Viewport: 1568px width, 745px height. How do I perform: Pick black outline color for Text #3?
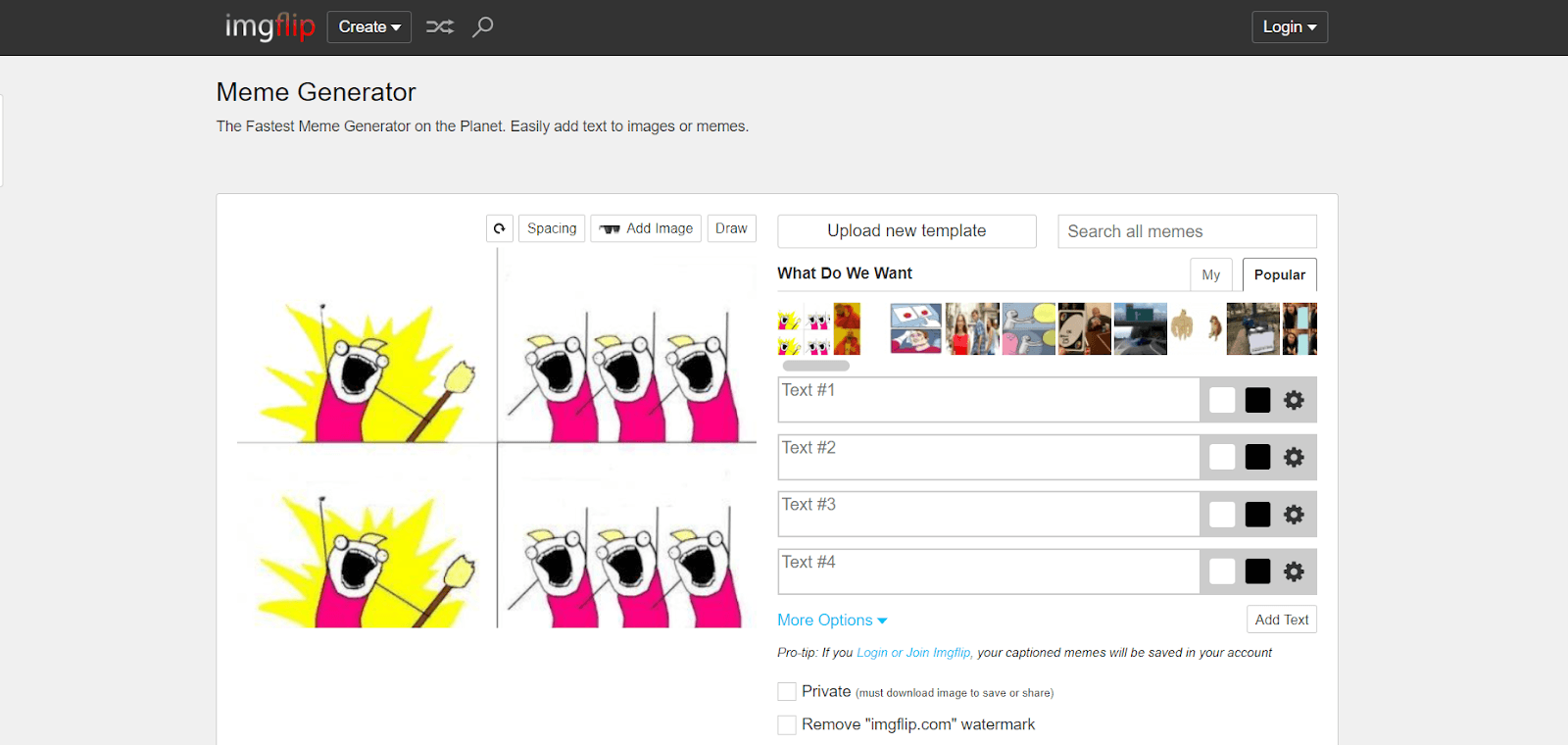pos(1257,515)
